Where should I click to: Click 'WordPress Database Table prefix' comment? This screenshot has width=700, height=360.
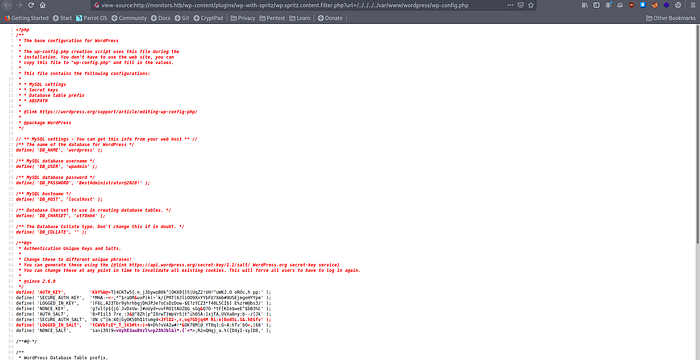65,358
